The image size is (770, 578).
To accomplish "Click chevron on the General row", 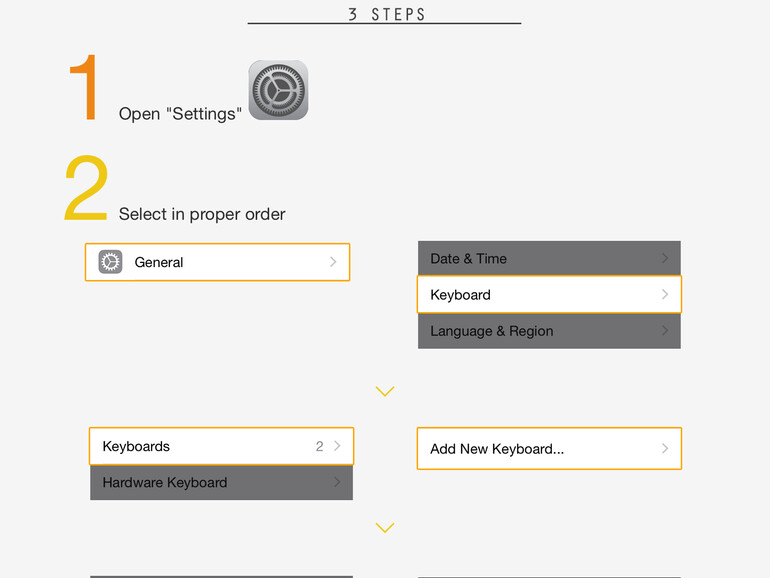I will tap(333, 262).
